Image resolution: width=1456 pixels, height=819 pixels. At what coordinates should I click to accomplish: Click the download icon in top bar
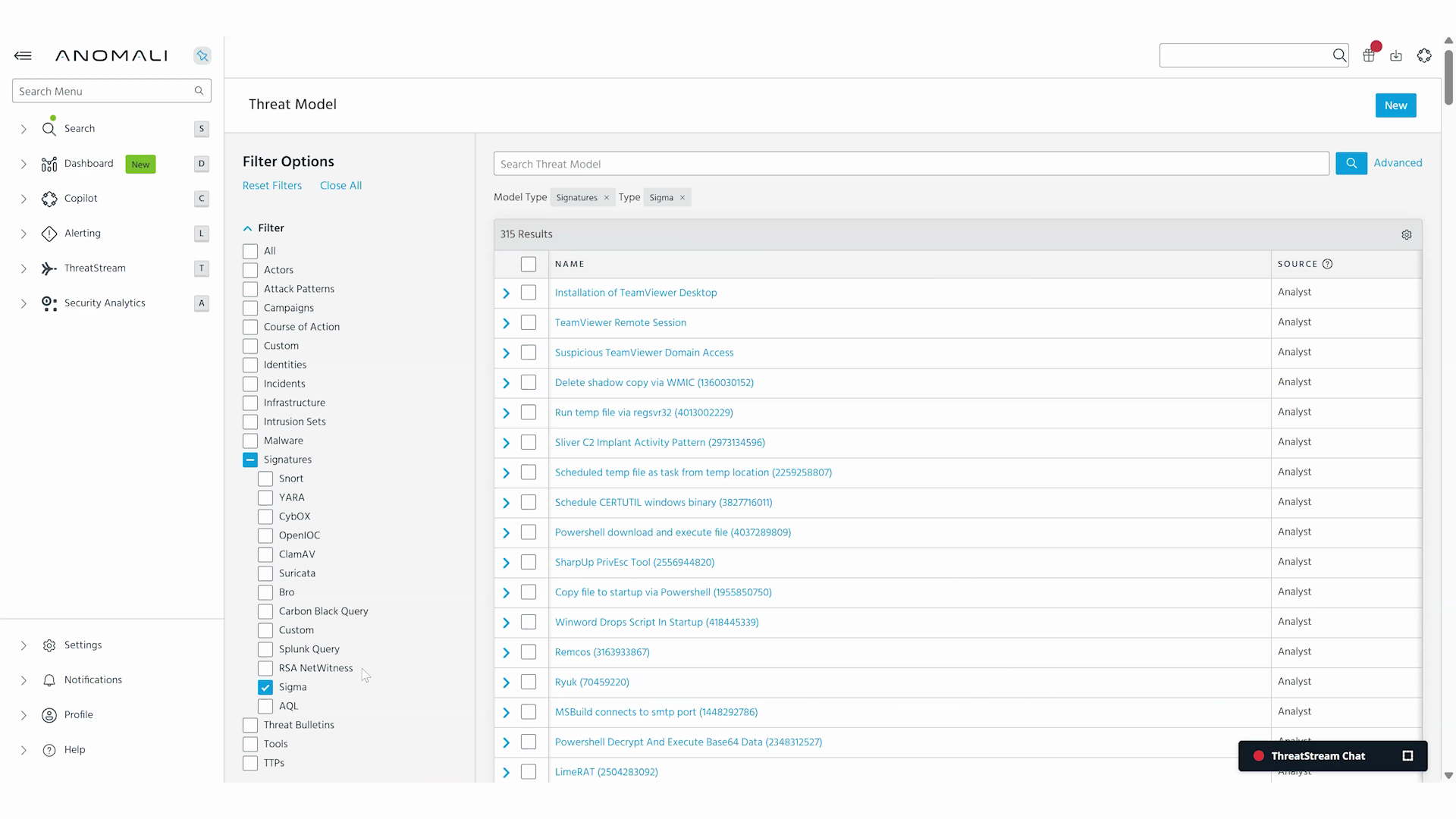(x=1396, y=55)
